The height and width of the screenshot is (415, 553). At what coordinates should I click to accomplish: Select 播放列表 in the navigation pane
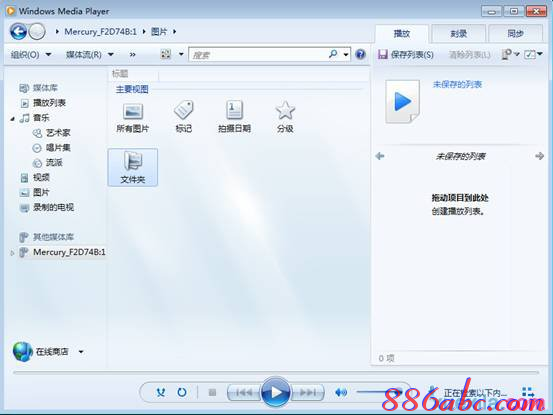coord(49,103)
